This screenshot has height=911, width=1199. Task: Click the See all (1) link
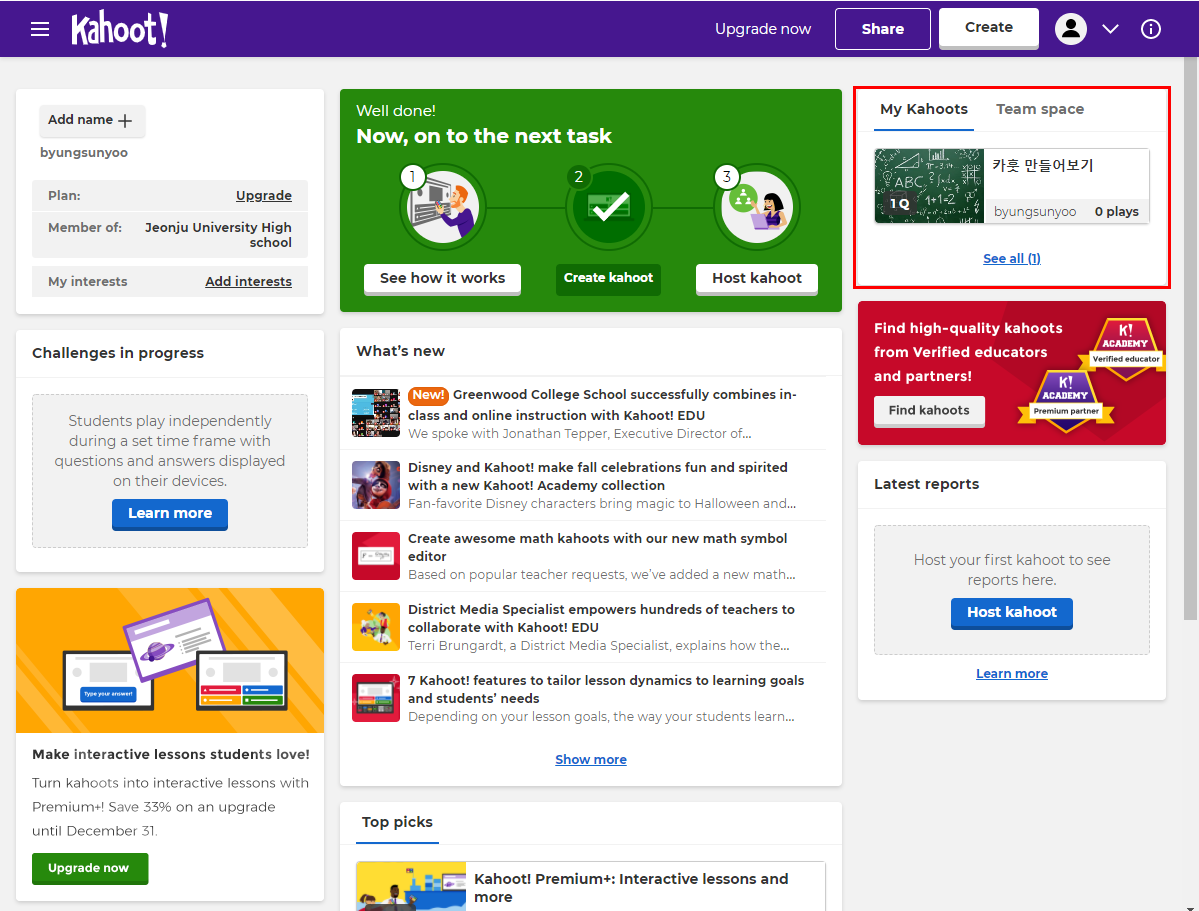tap(1012, 259)
